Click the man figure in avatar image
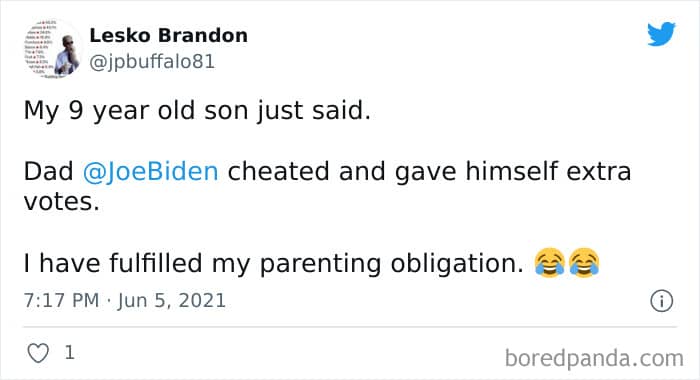Image resolution: width=700 pixels, height=380 pixels. 67,56
